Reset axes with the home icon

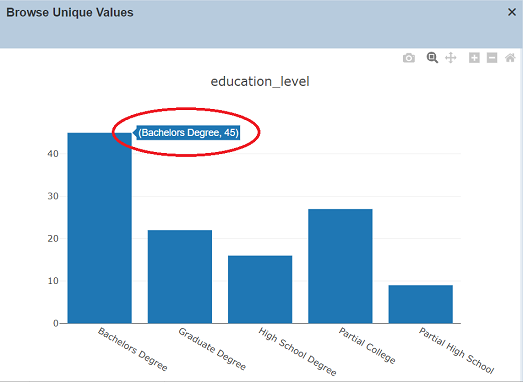coord(510,58)
